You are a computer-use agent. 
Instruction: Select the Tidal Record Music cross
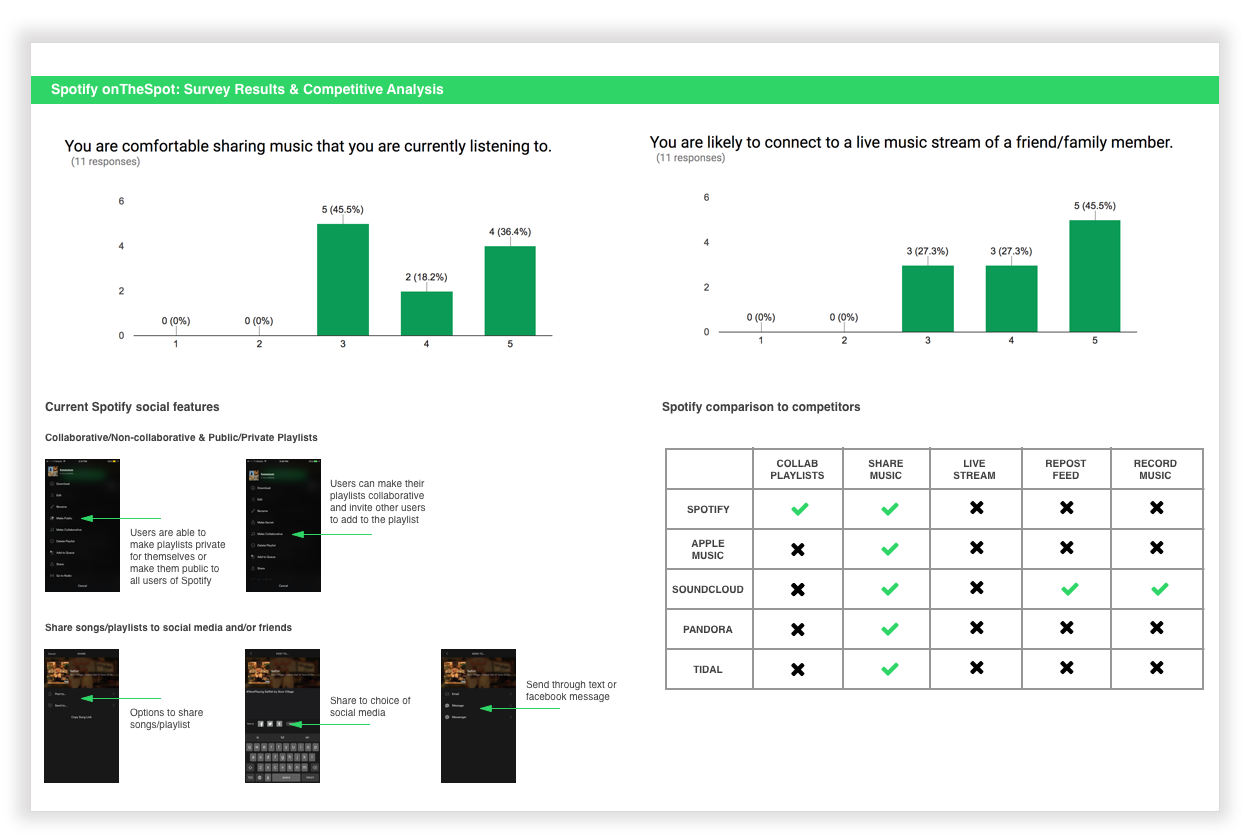(x=1157, y=668)
